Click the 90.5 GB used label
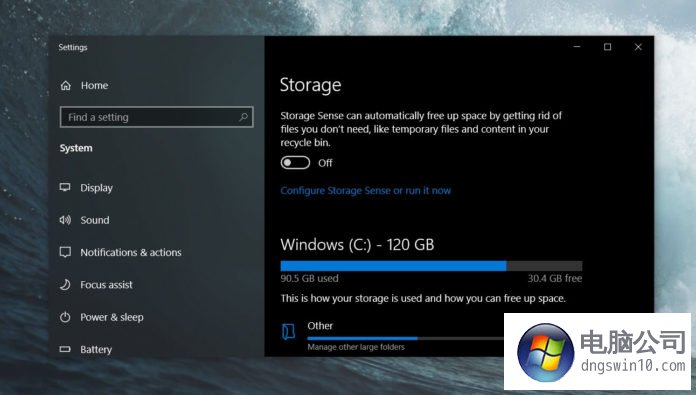This screenshot has height=395, width=696. (x=309, y=278)
